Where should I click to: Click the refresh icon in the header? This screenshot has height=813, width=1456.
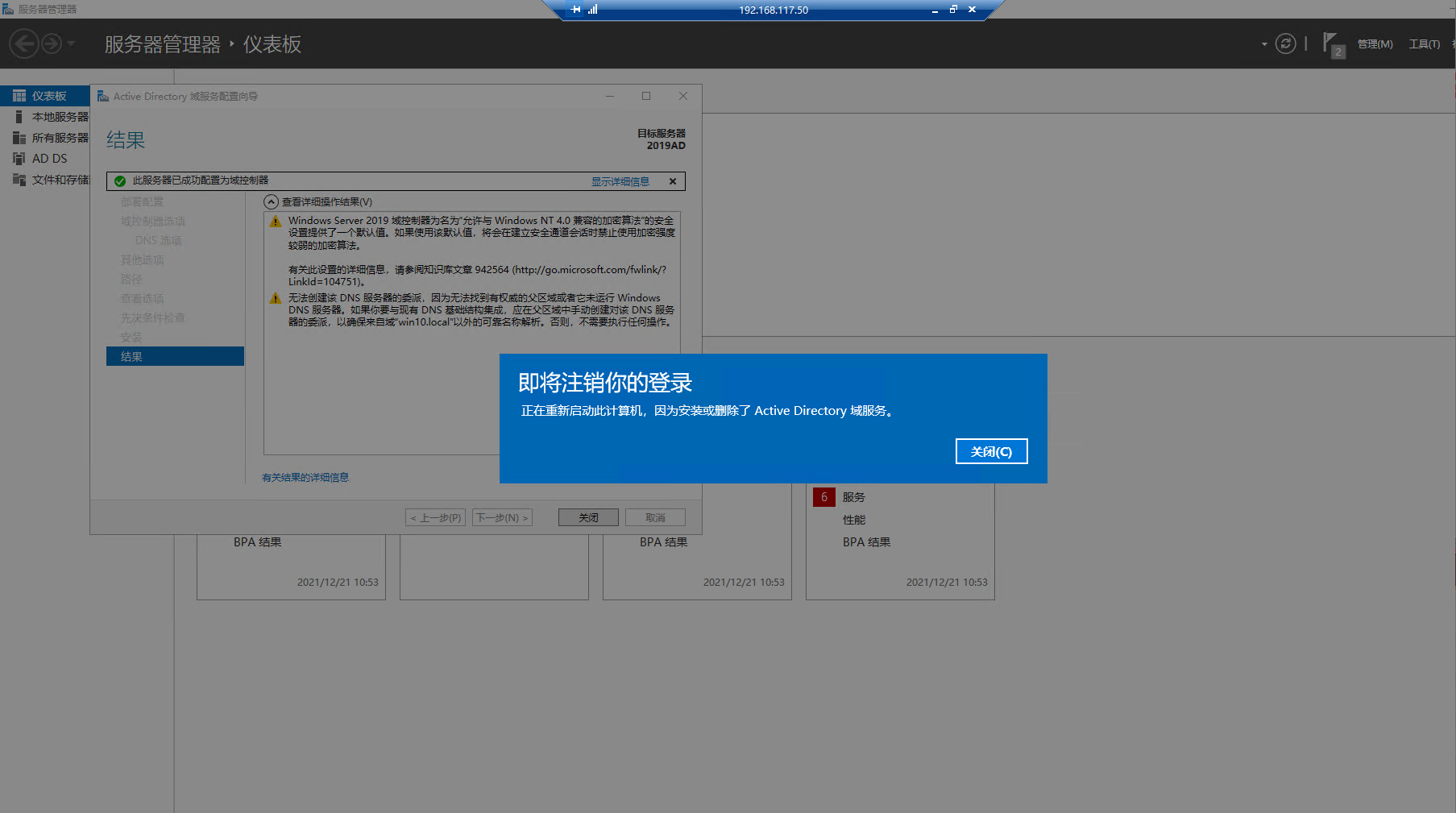click(x=1285, y=44)
